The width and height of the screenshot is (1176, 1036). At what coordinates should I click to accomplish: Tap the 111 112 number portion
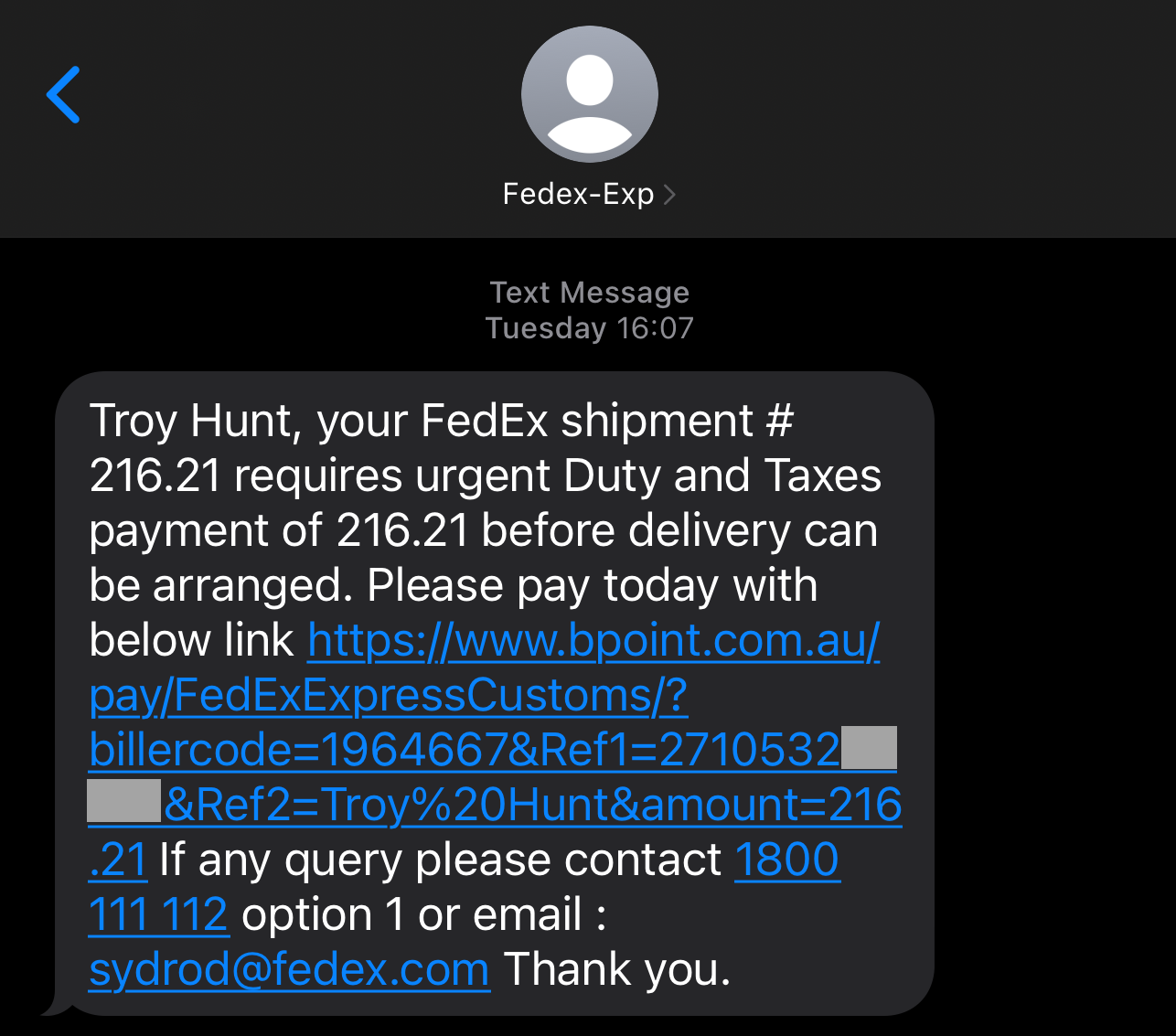tap(157, 914)
